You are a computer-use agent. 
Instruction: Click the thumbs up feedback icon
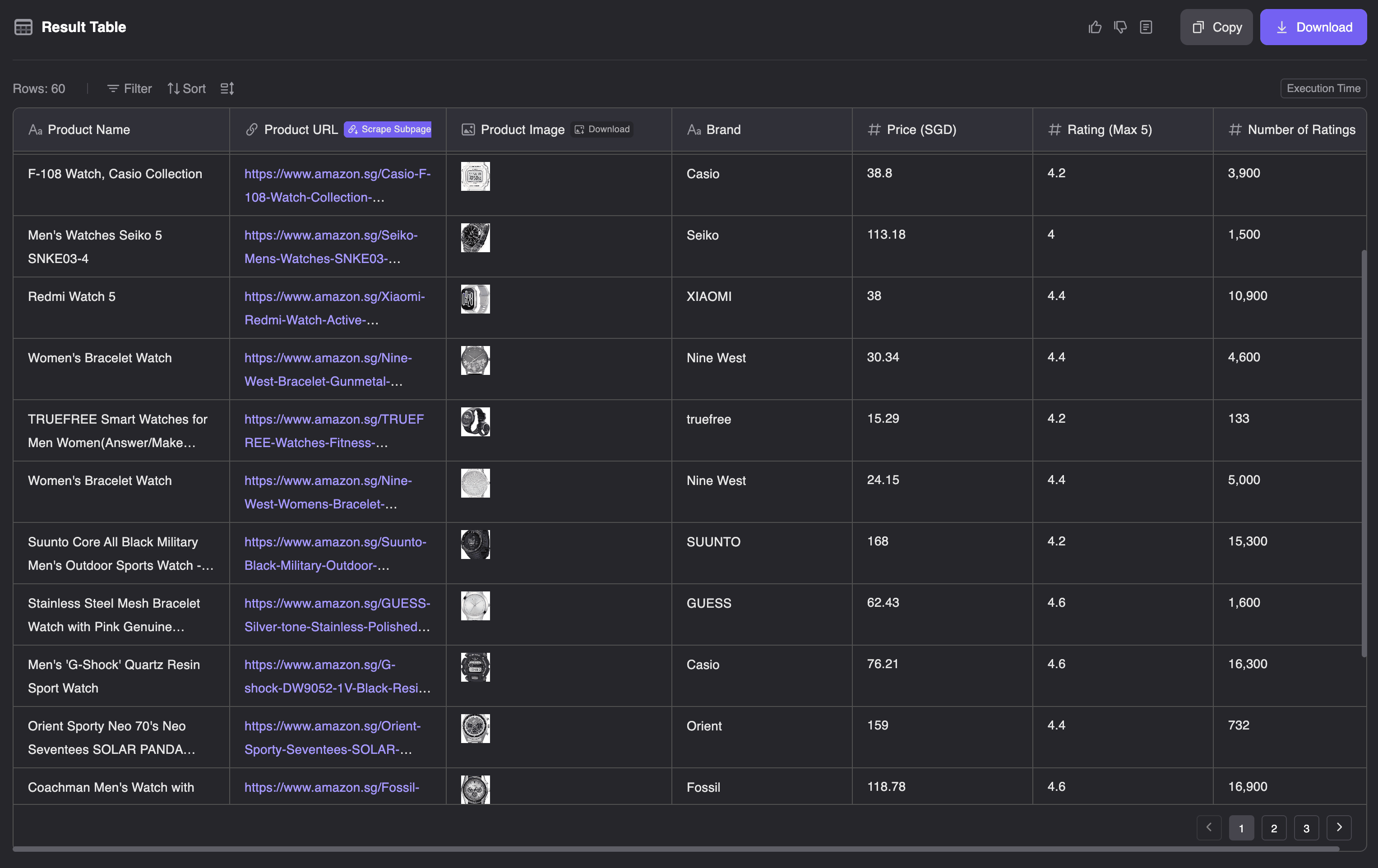click(1095, 27)
